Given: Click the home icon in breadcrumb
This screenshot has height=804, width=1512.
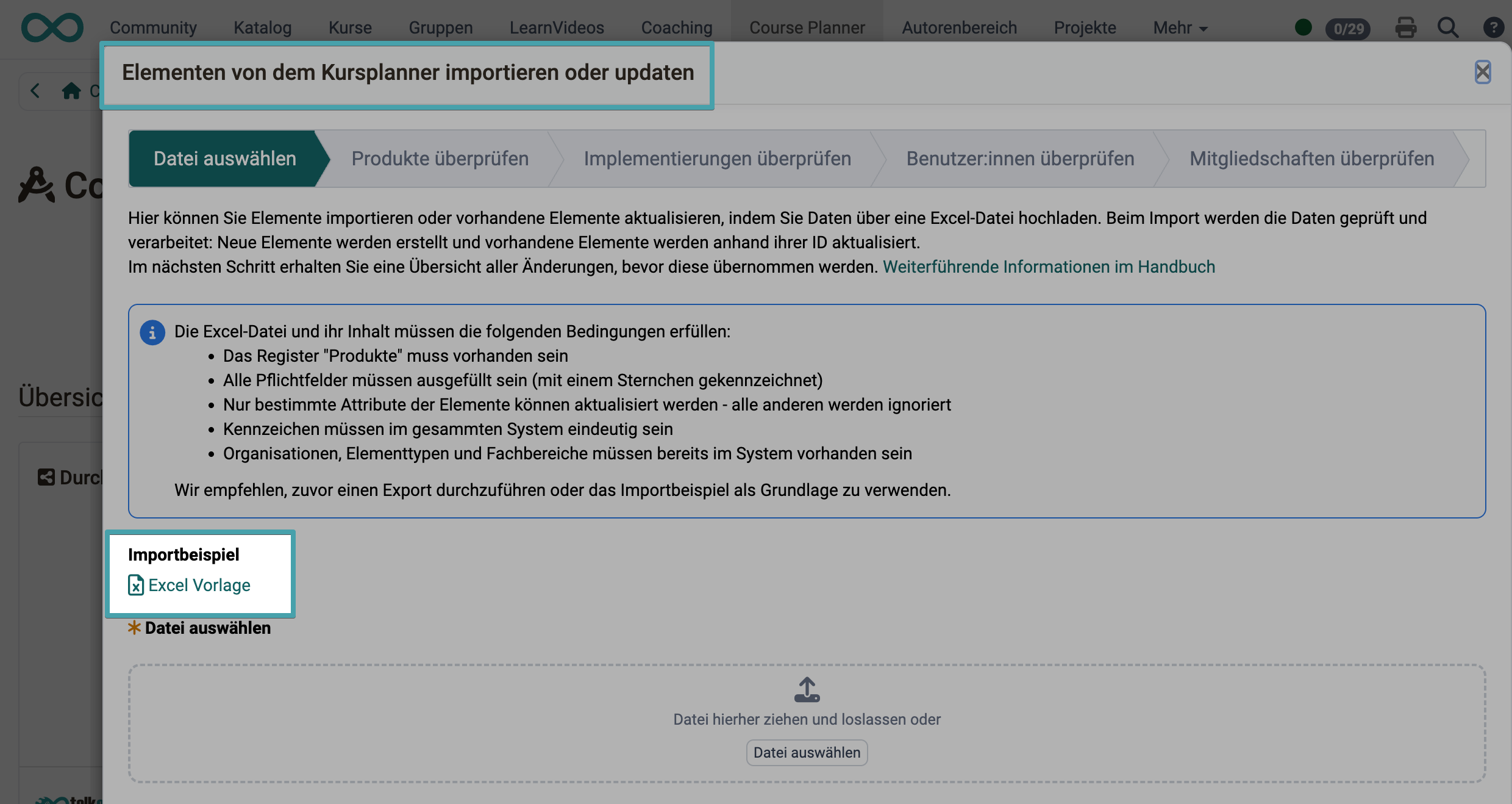Looking at the screenshot, I should click(x=71, y=91).
